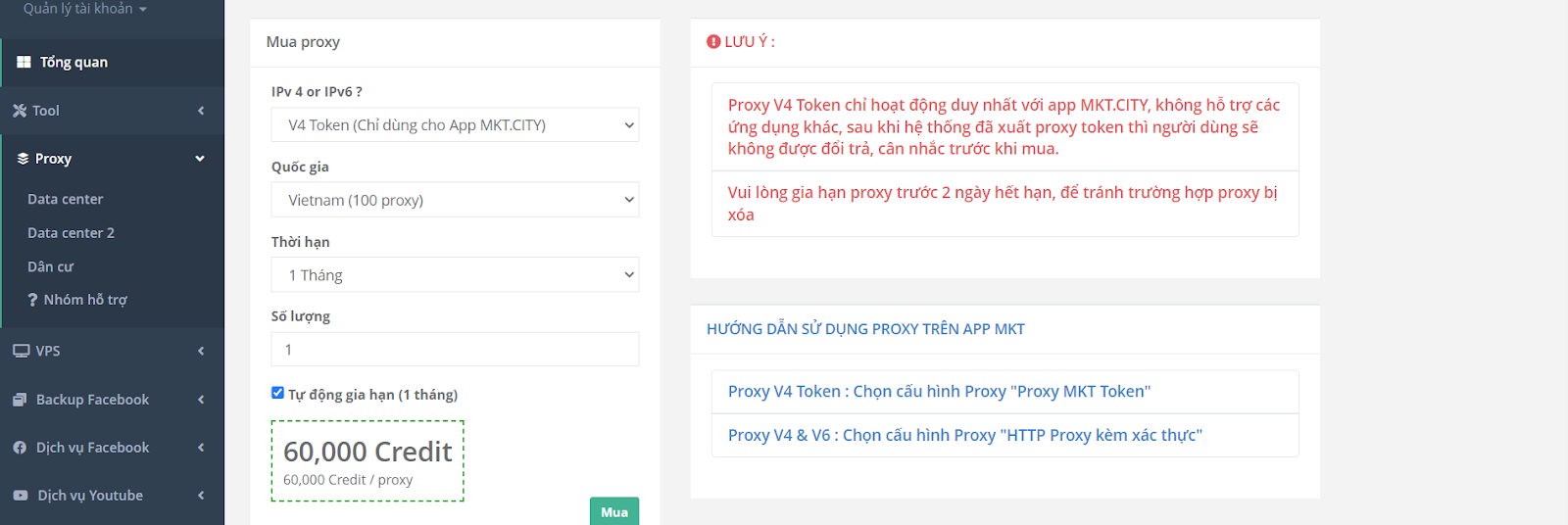
Task: Click the HƯỚNG DẪN SỬ DỤNG PROXY heading
Action: tap(865, 329)
